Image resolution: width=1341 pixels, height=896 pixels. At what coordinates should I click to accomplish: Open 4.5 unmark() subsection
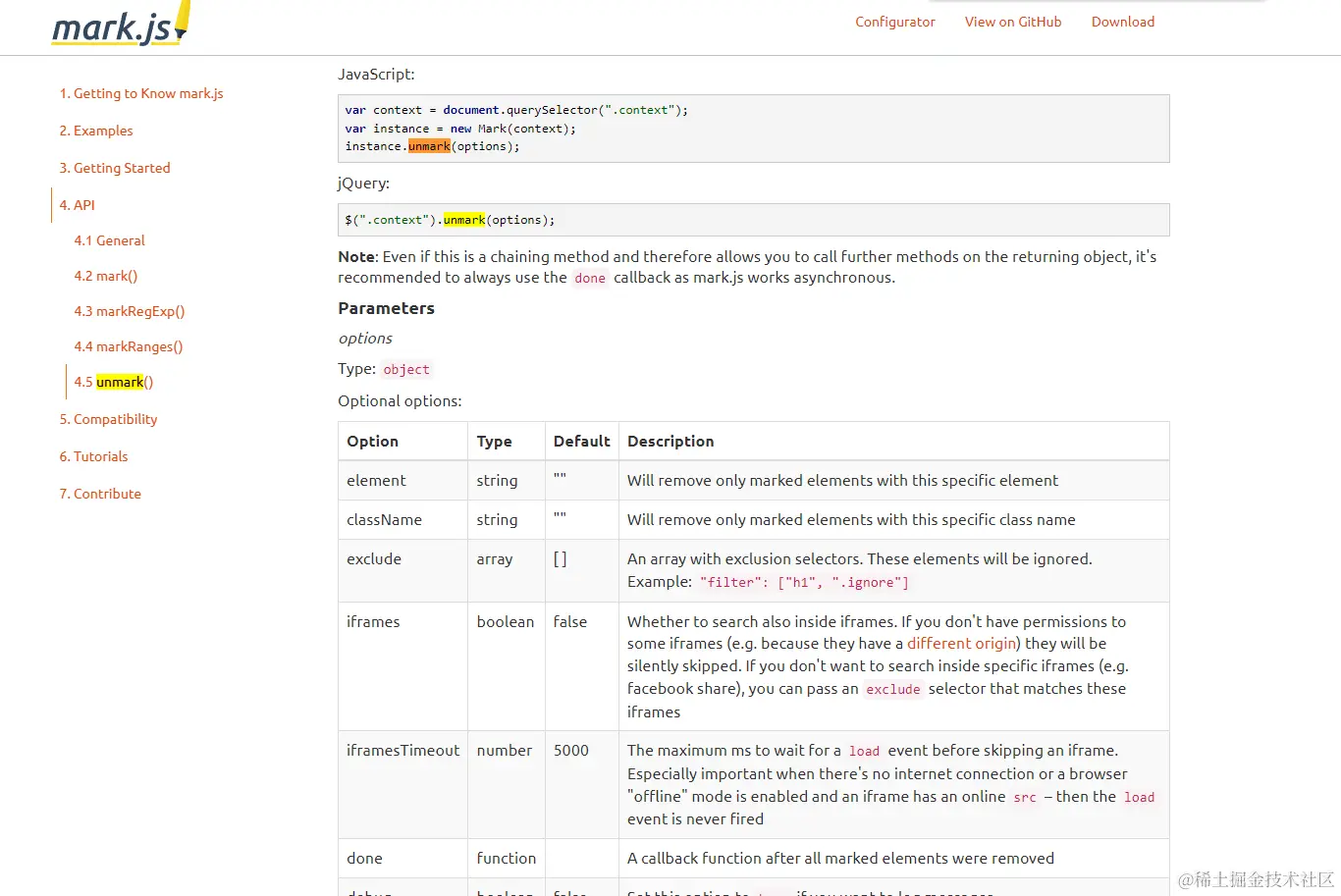pyautogui.click(x=114, y=382)
